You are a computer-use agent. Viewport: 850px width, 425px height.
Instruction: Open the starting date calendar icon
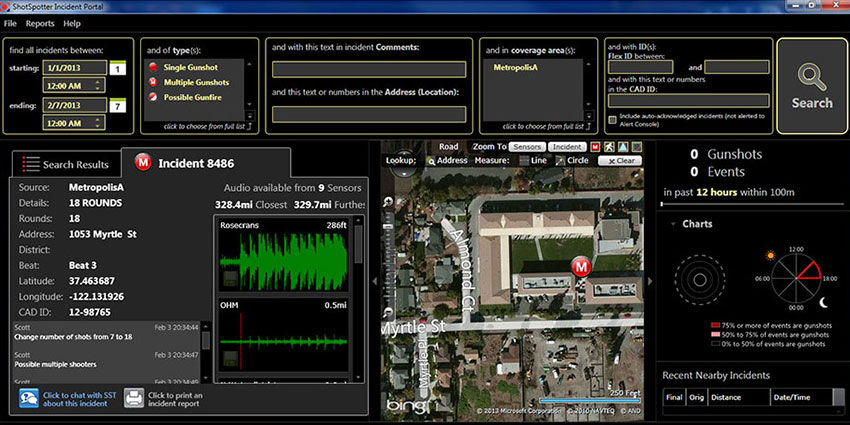click(x=118, y=68)
